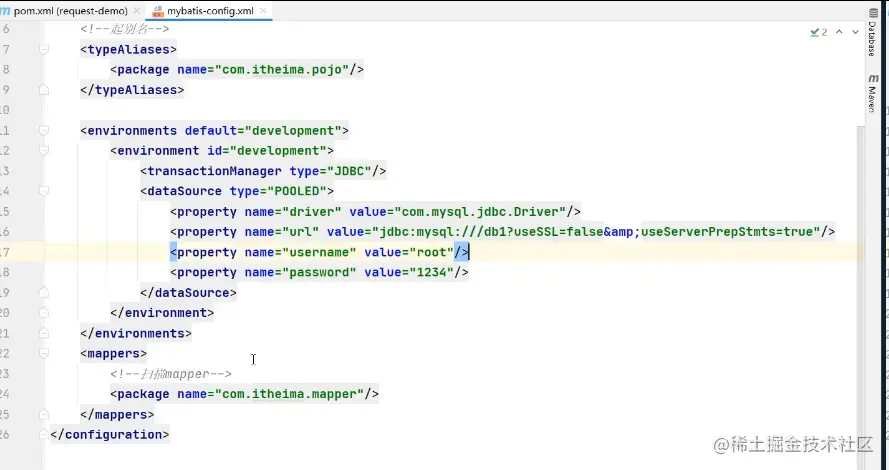Image resolution: width=889 pixels, height=470 pixels.
Task: Collapse fold marker at closing dataSource tag
Action: tap(44, 293)
